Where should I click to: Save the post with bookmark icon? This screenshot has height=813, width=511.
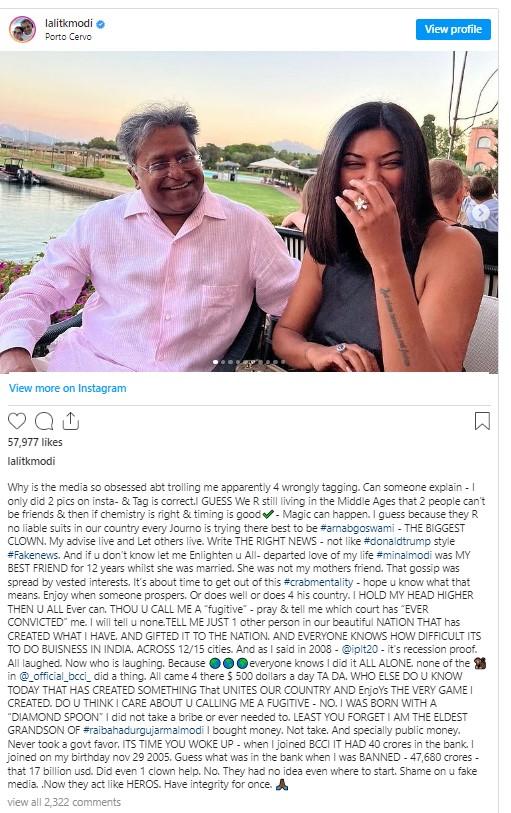(482, 420)
